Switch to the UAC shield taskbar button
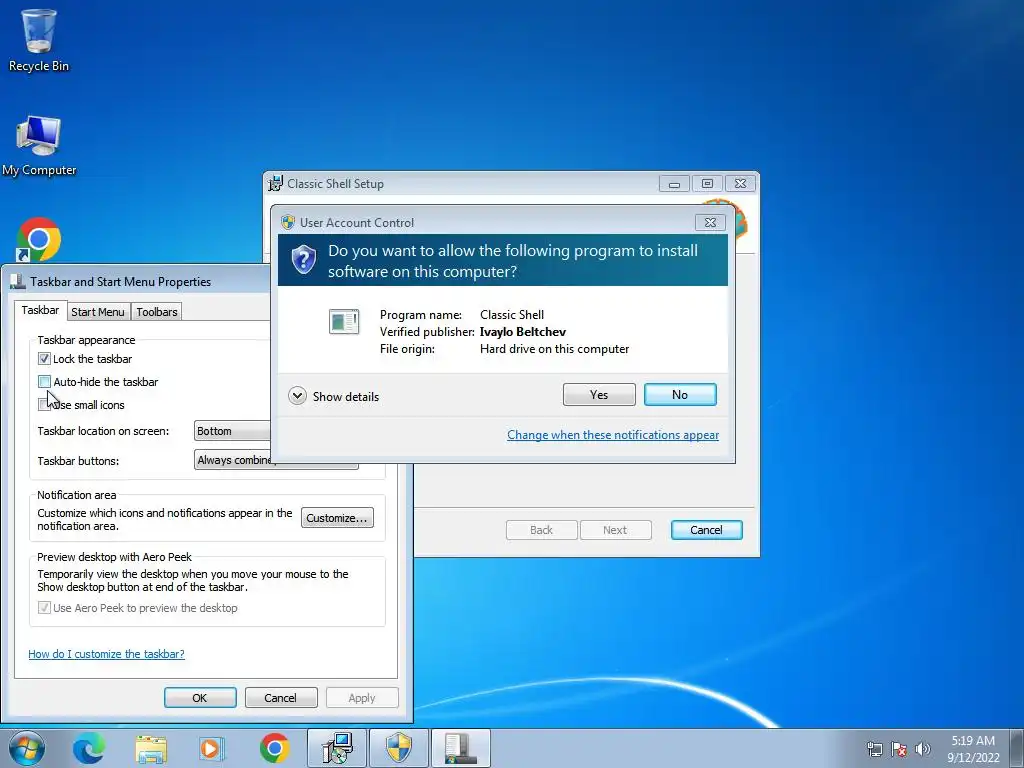Image resolution: width=1024 pixels, height=768 pixels. (x=398, y=748)
